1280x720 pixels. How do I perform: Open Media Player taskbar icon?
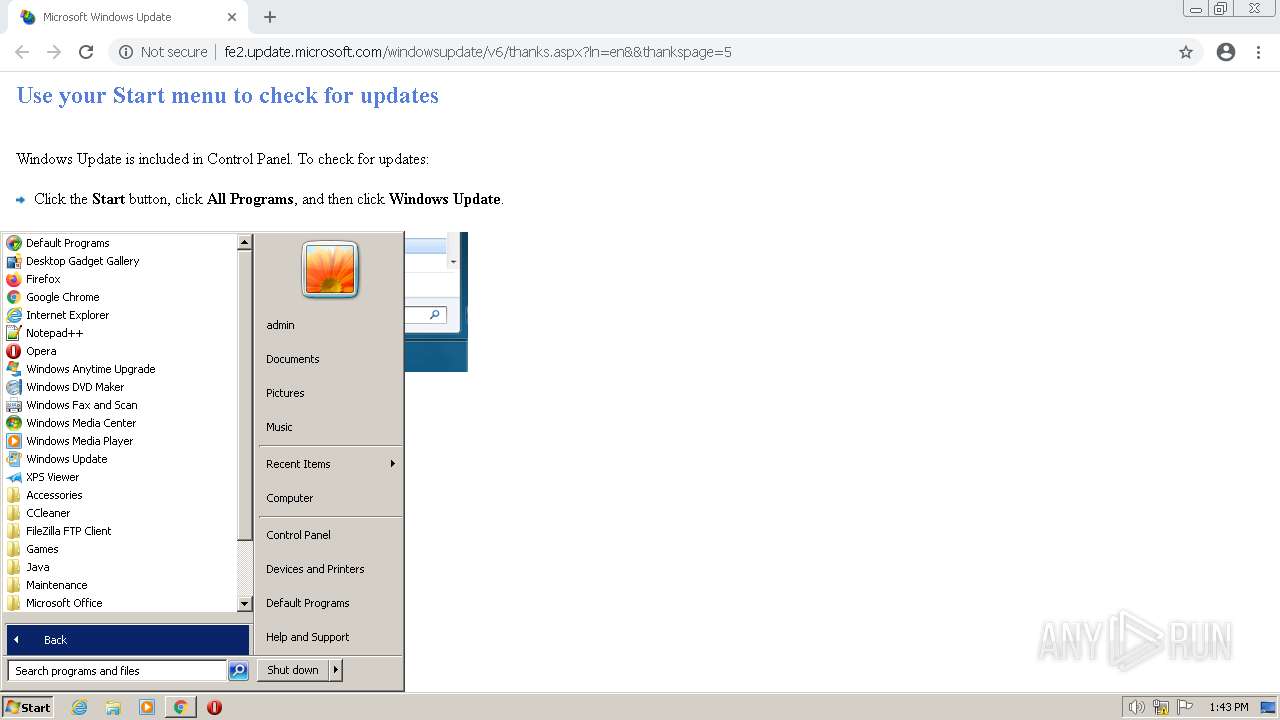(x=147, y=707)
